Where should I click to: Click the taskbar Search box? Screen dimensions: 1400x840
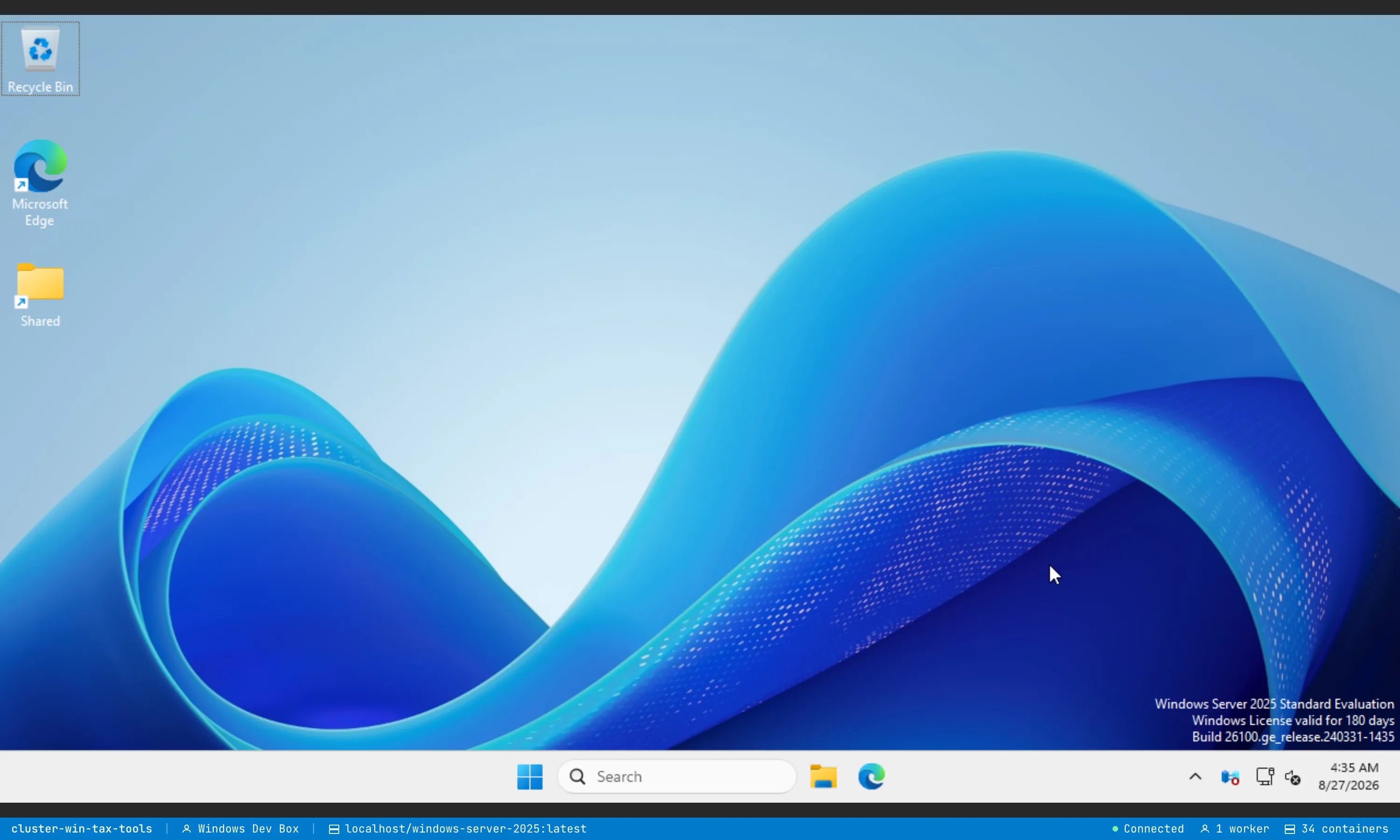tap(677, 777)
